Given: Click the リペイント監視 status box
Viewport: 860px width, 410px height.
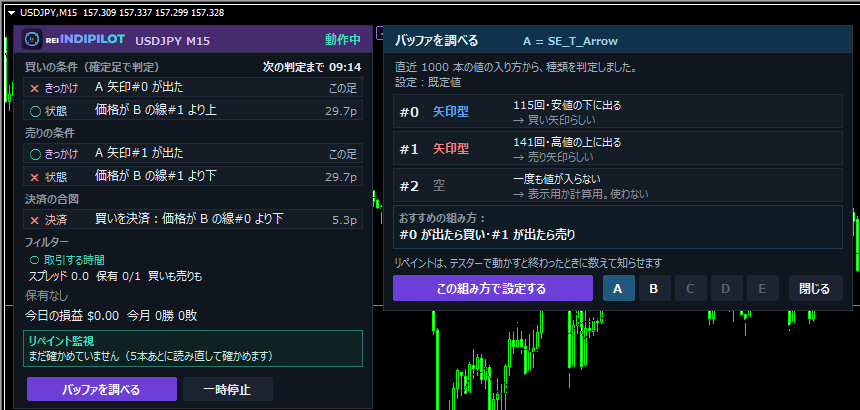Looking at the screenshot, I should (193, 348).
